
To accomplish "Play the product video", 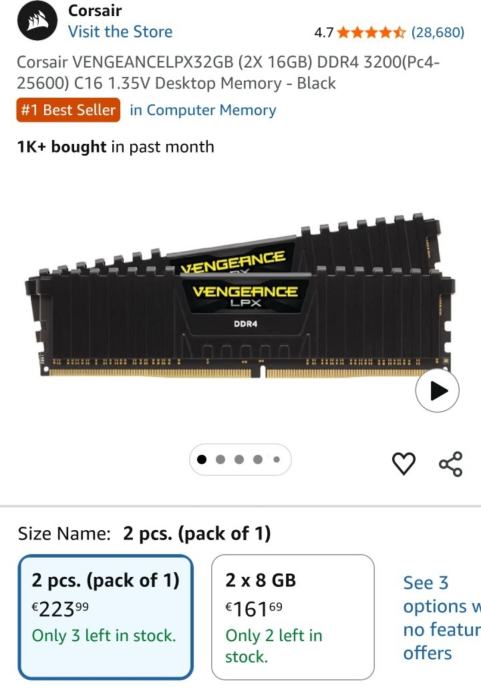I will 437,391.
